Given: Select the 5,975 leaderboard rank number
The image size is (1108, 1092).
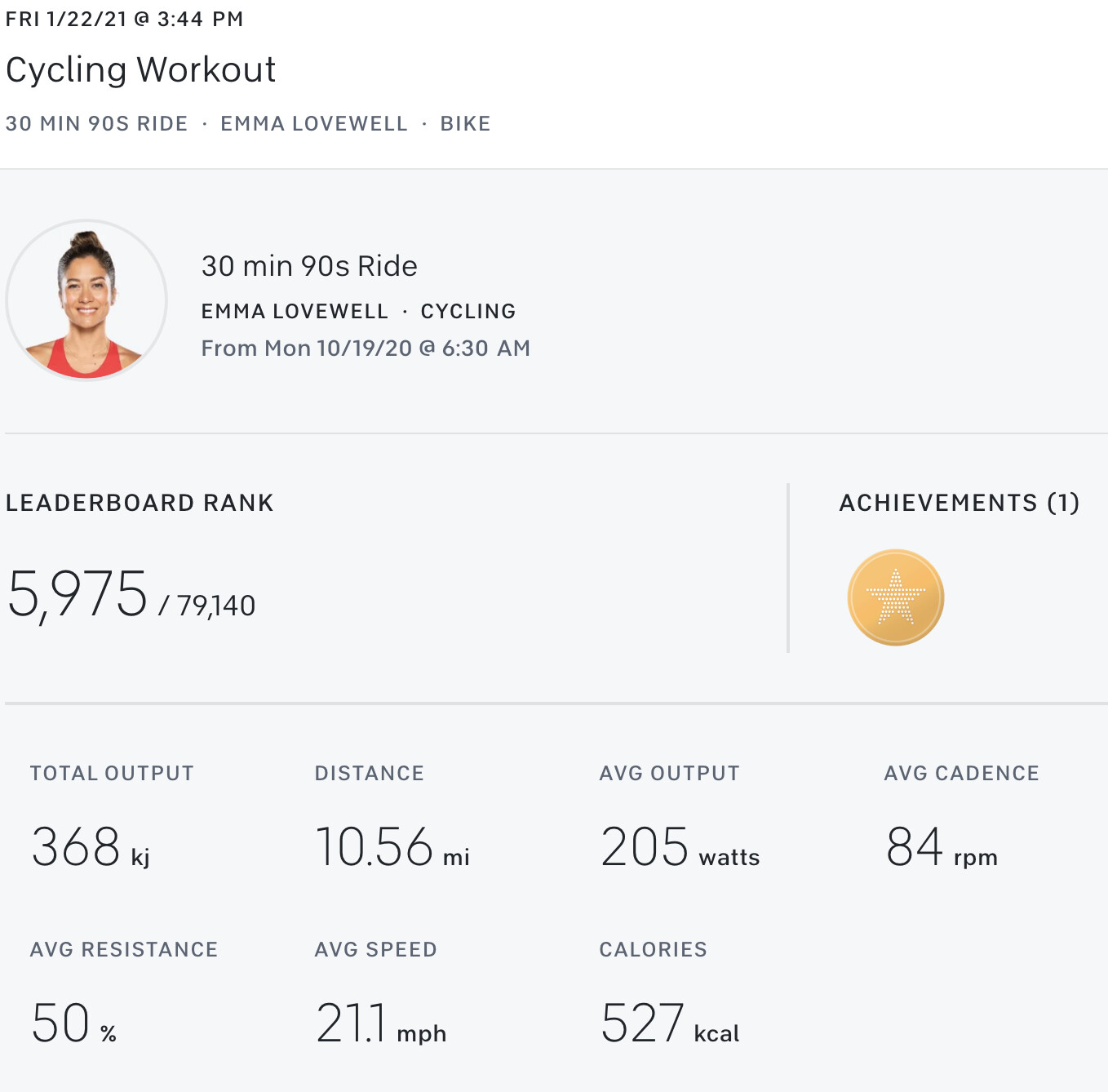Looking at the screenshot, I should [x=78, y=594].
